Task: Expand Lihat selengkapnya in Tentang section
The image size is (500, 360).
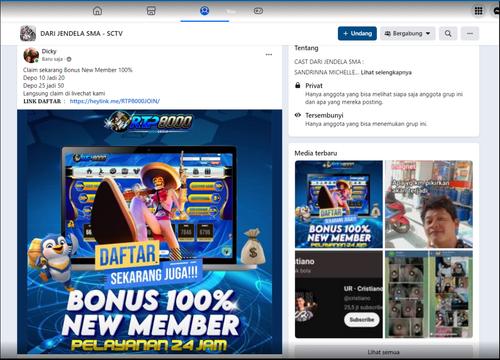Action: click(386, 73)
